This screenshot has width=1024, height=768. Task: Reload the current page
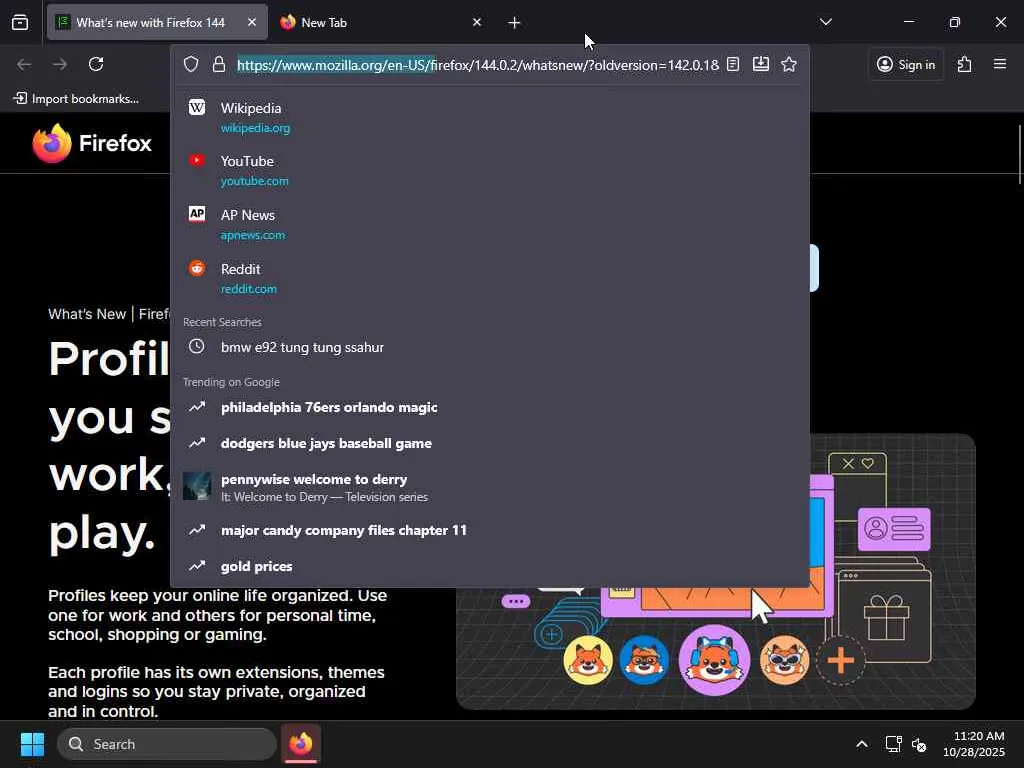point(96,64)
